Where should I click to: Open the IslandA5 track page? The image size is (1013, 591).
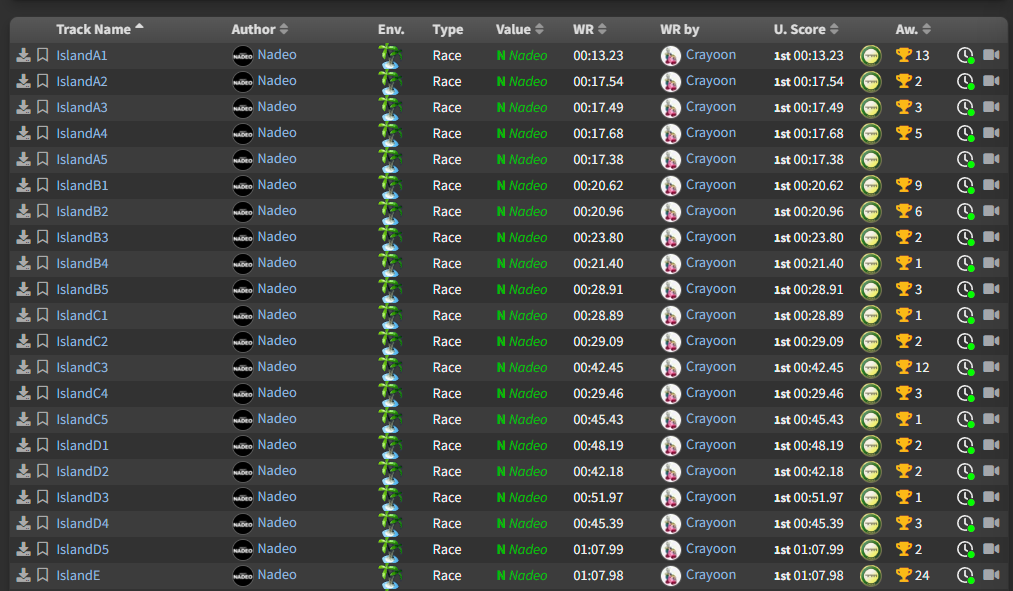tap(81, 160)
